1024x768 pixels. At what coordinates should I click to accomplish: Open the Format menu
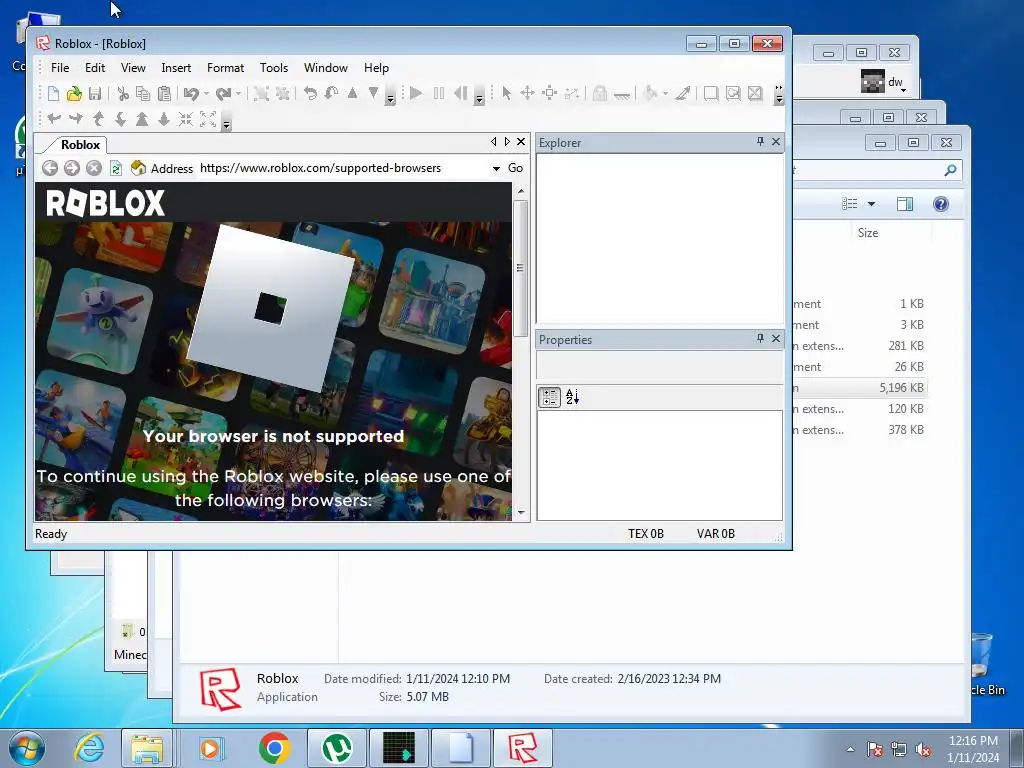225,68
